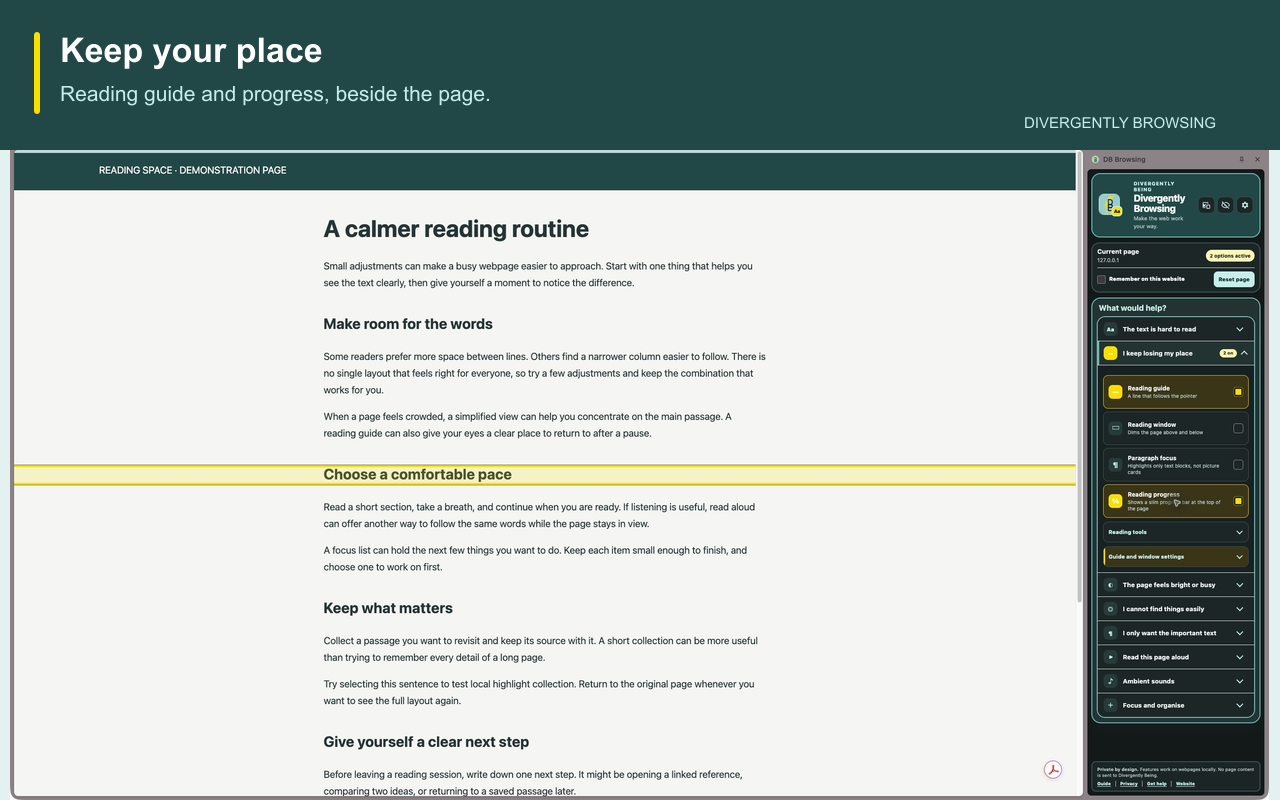
Task: Click the yellow percent Reading progress icon
Action: point(1116,501)
